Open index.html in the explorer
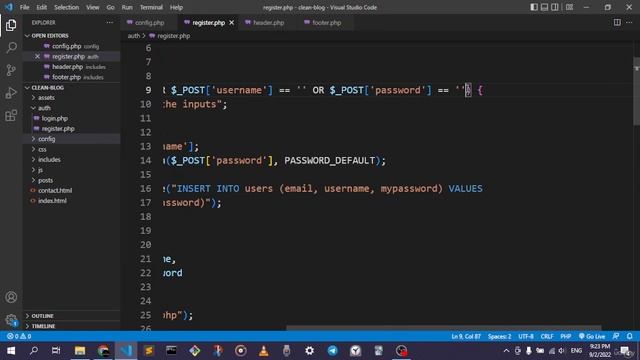This screenshot has width=640, height=360. [71, 201]
